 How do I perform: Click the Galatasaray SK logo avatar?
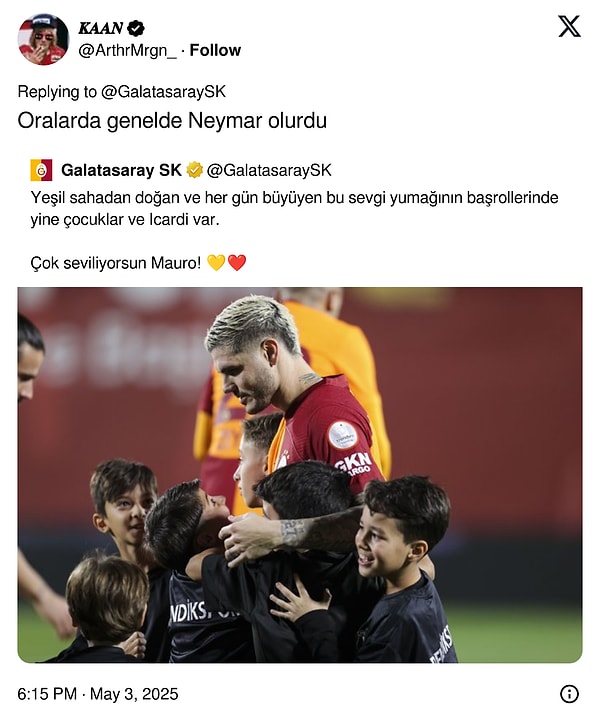41,170
